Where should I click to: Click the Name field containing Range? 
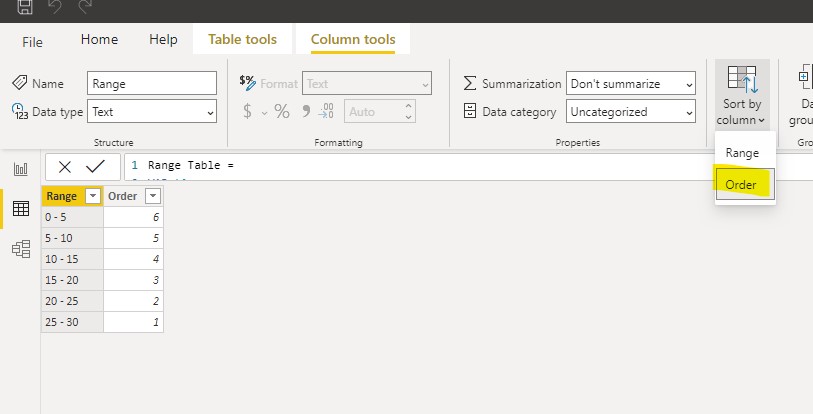[152, 84]
